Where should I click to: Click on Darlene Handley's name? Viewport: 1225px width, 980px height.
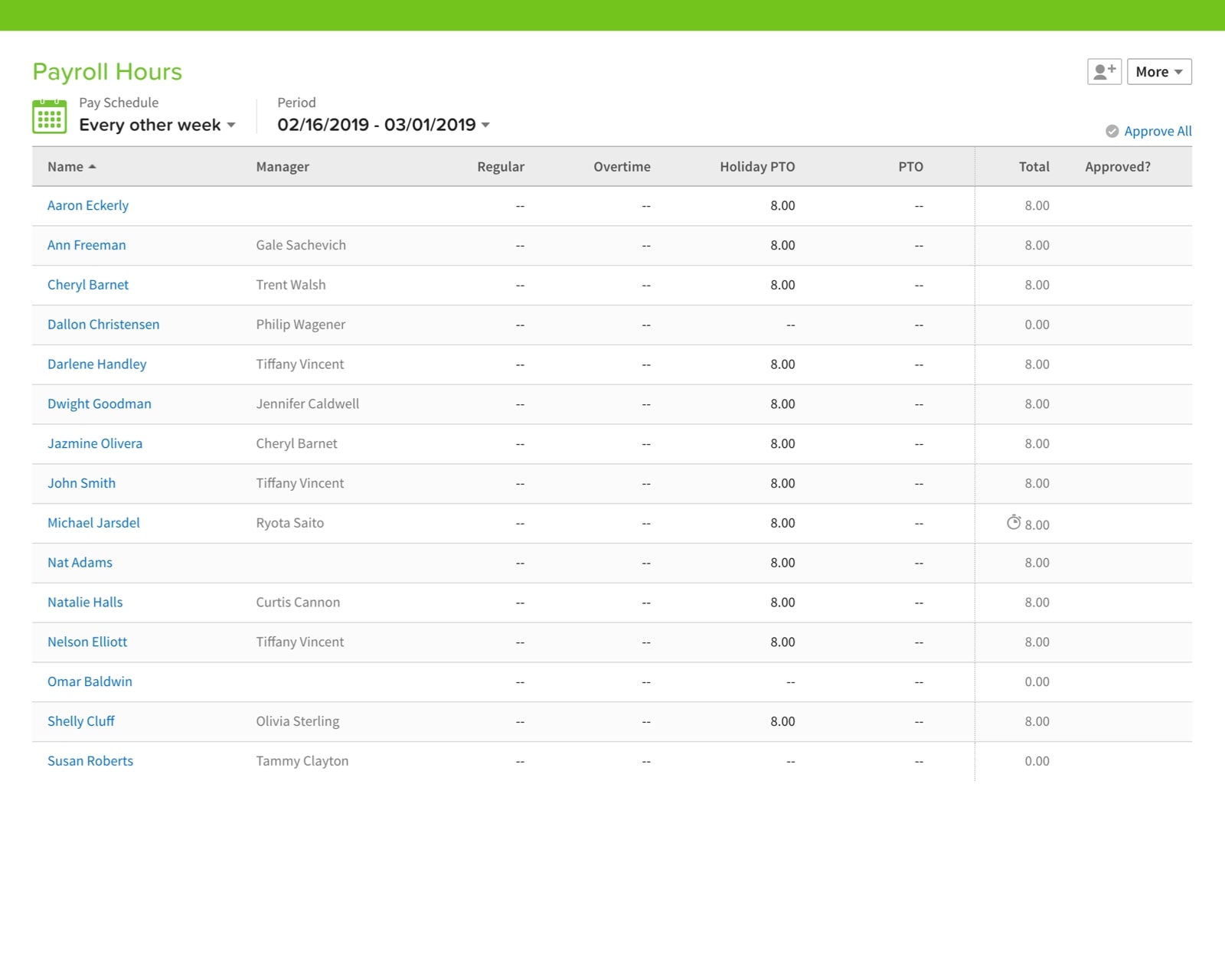[x=96, y=364]
